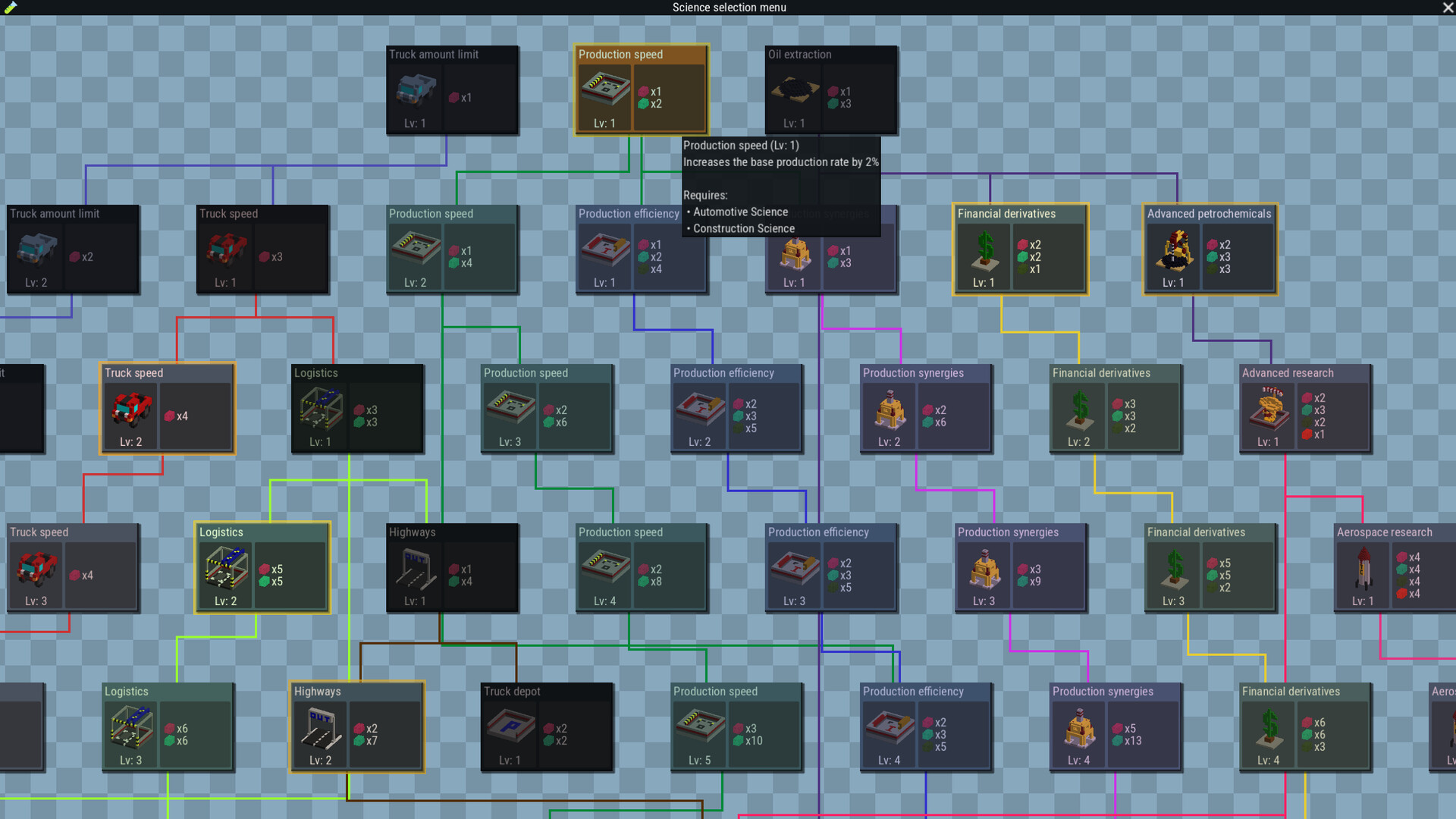Close the Science selection menu
1456x819 pixels.
1447,8
